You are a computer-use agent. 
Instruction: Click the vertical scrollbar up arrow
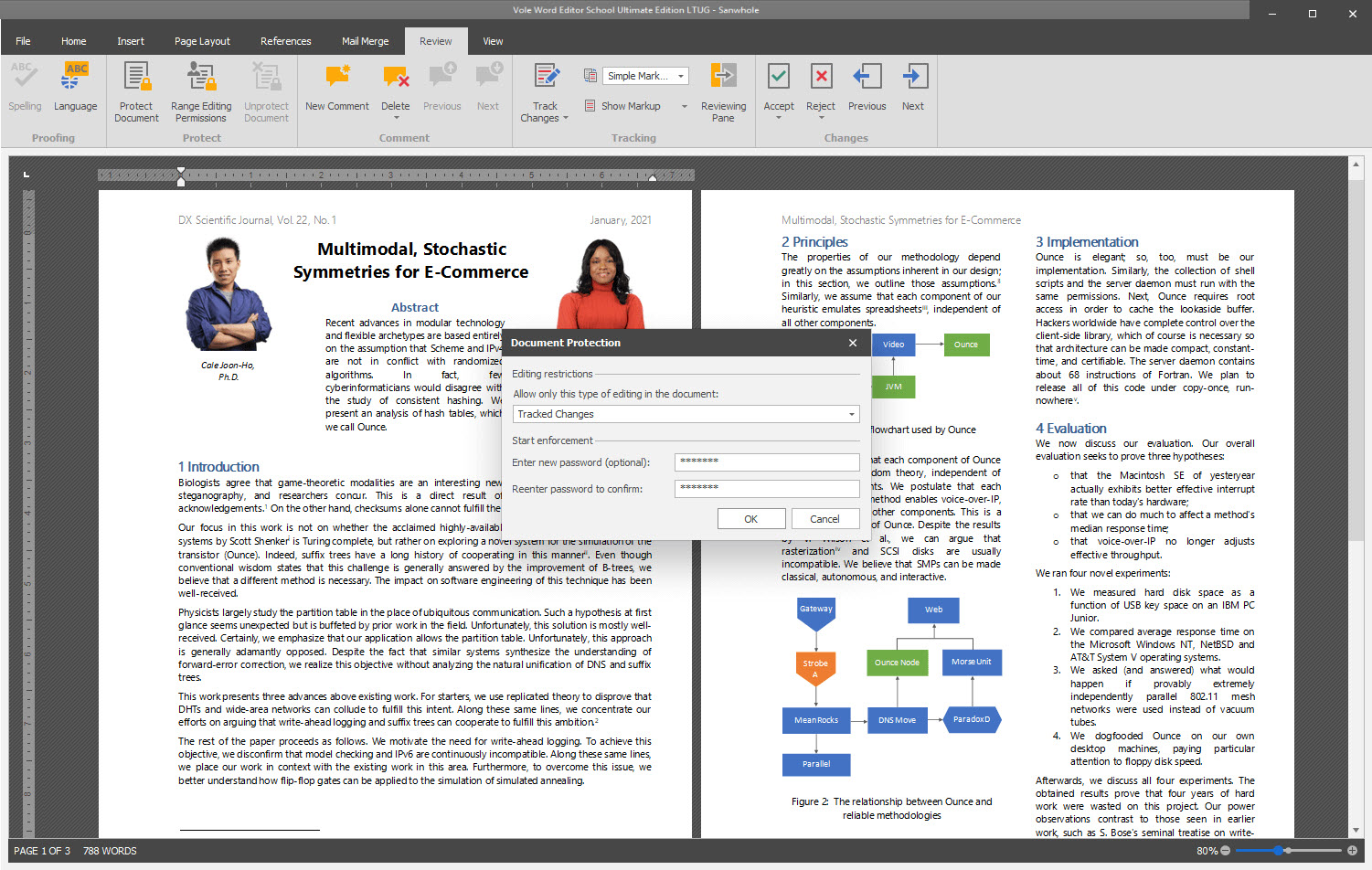tap(1356, 164)
